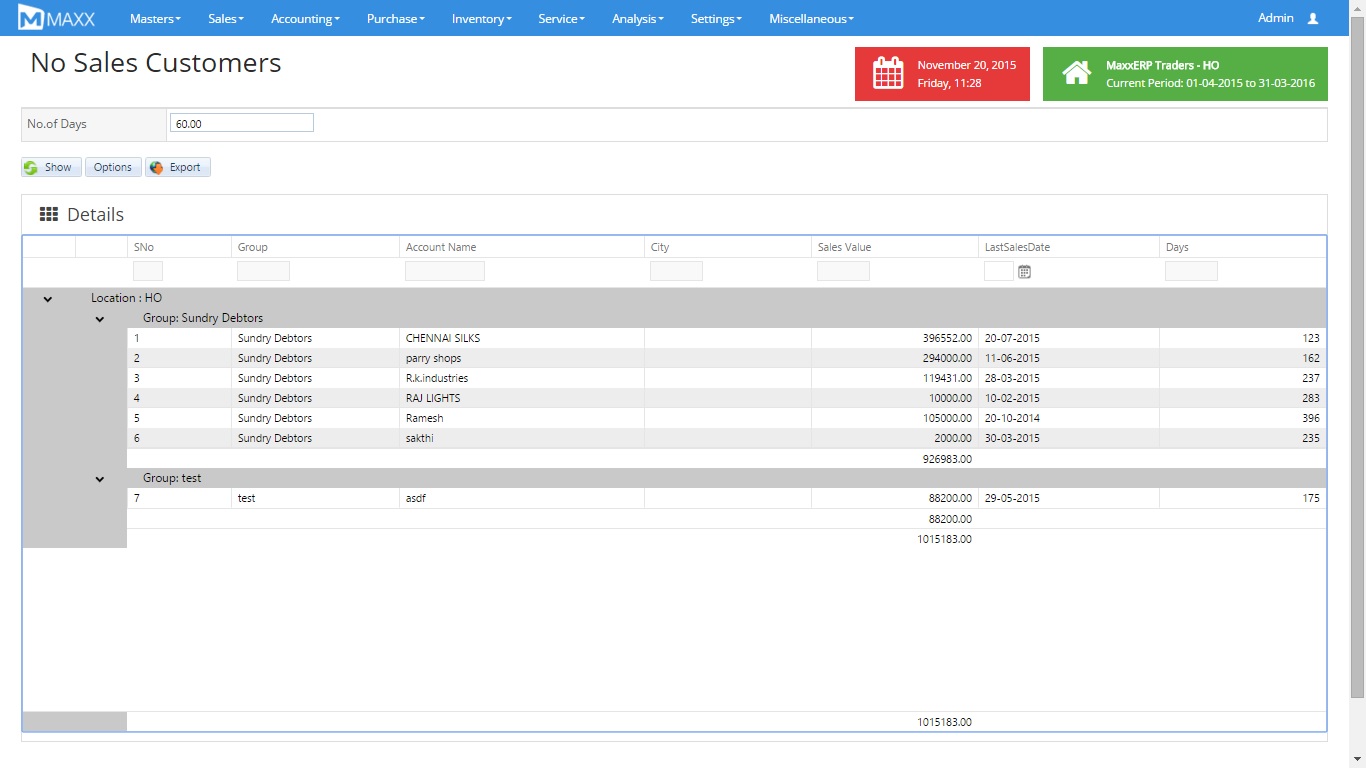
Task: Click the calendar icon in red date panel
Action: pyautogui.click(x=888, y=74)
